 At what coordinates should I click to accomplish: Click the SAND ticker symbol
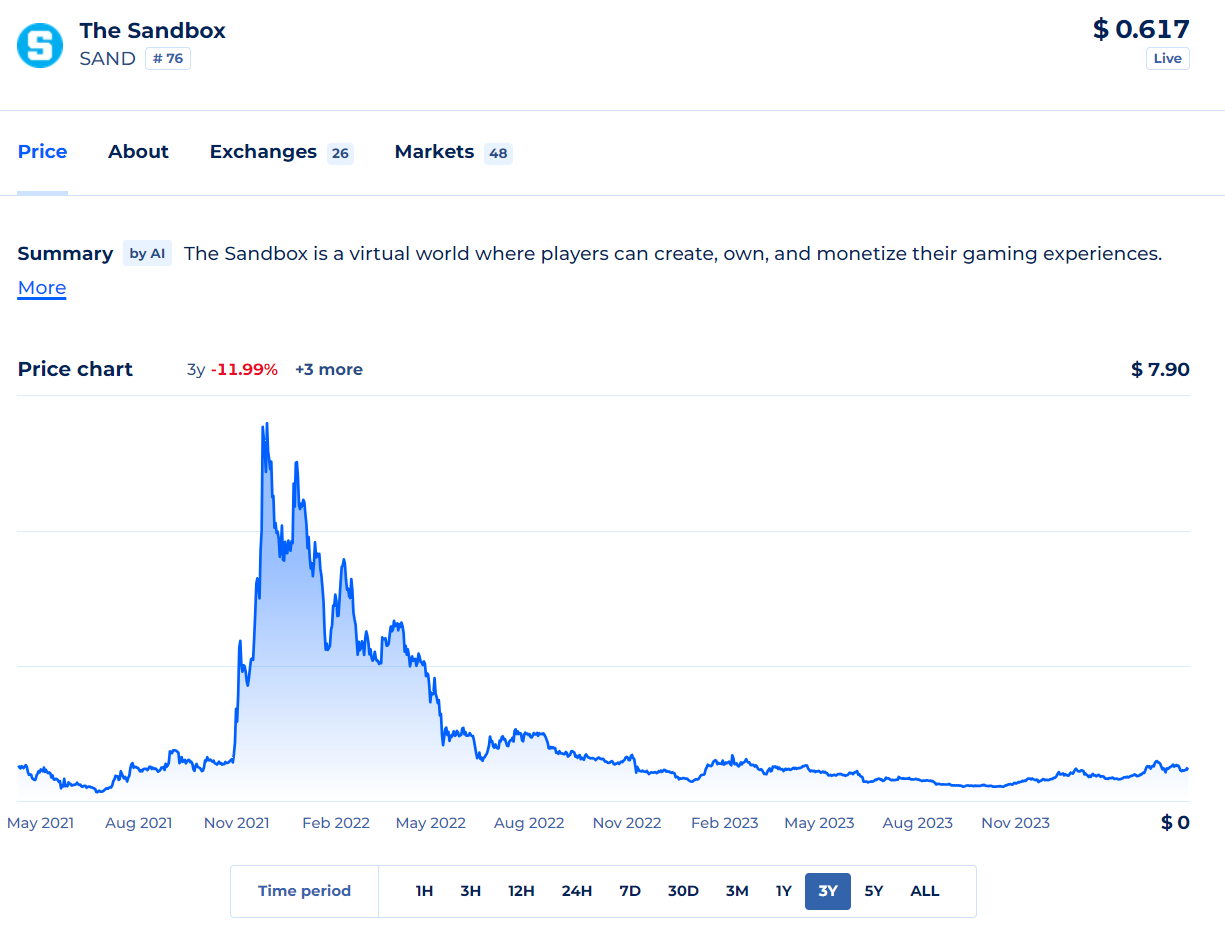pos(108,58)
